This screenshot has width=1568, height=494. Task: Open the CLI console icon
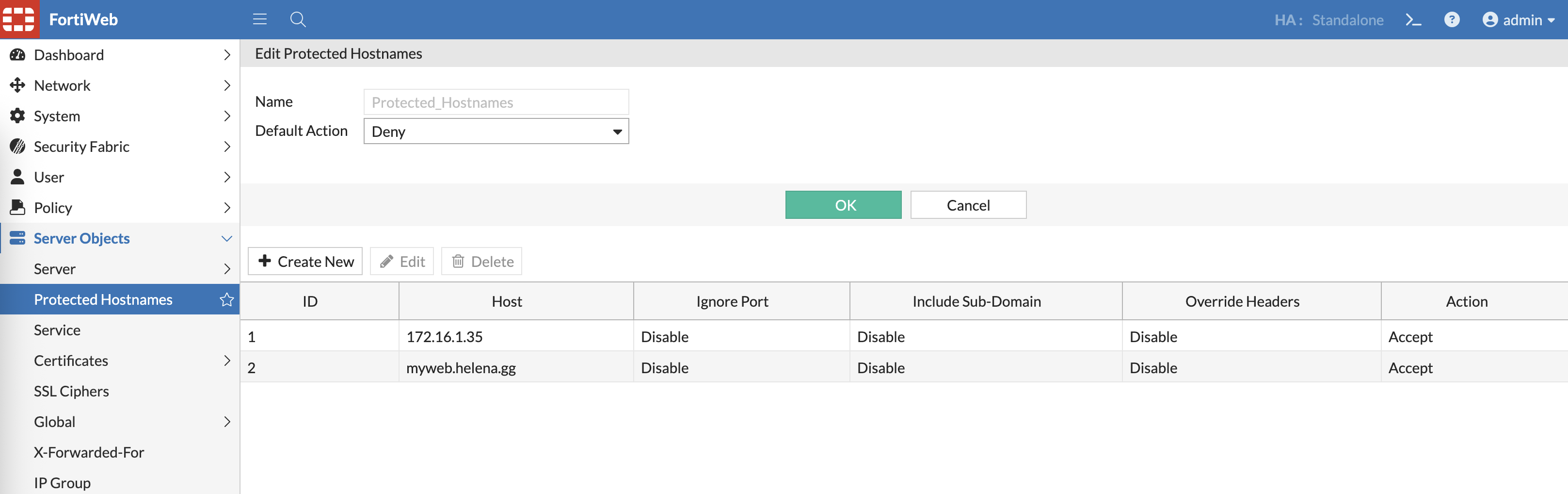[x=1413, y=20]
